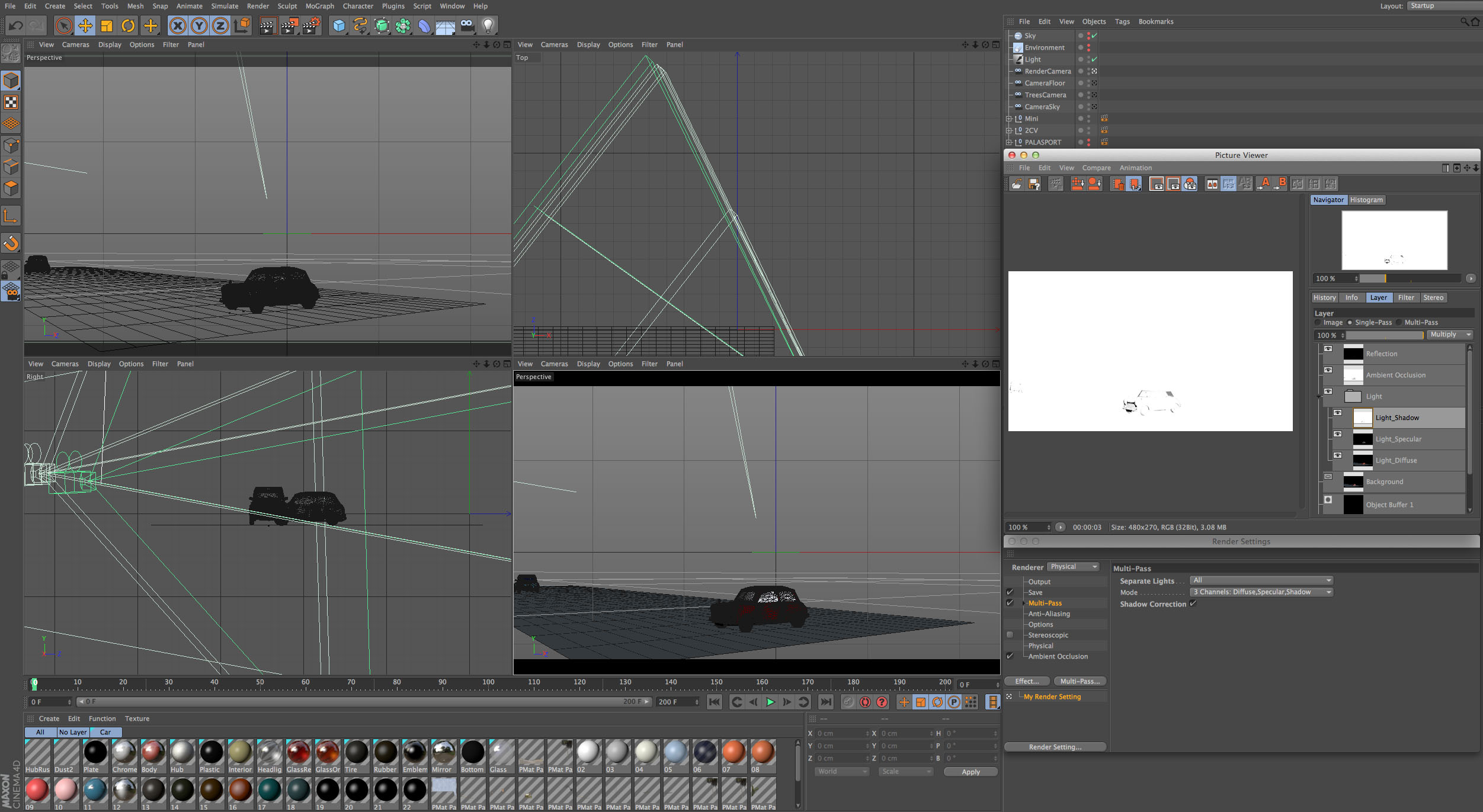1483x812 pixels.
Task: Open Edit Render Settings clapperboard icon
Action: [311, 25]
